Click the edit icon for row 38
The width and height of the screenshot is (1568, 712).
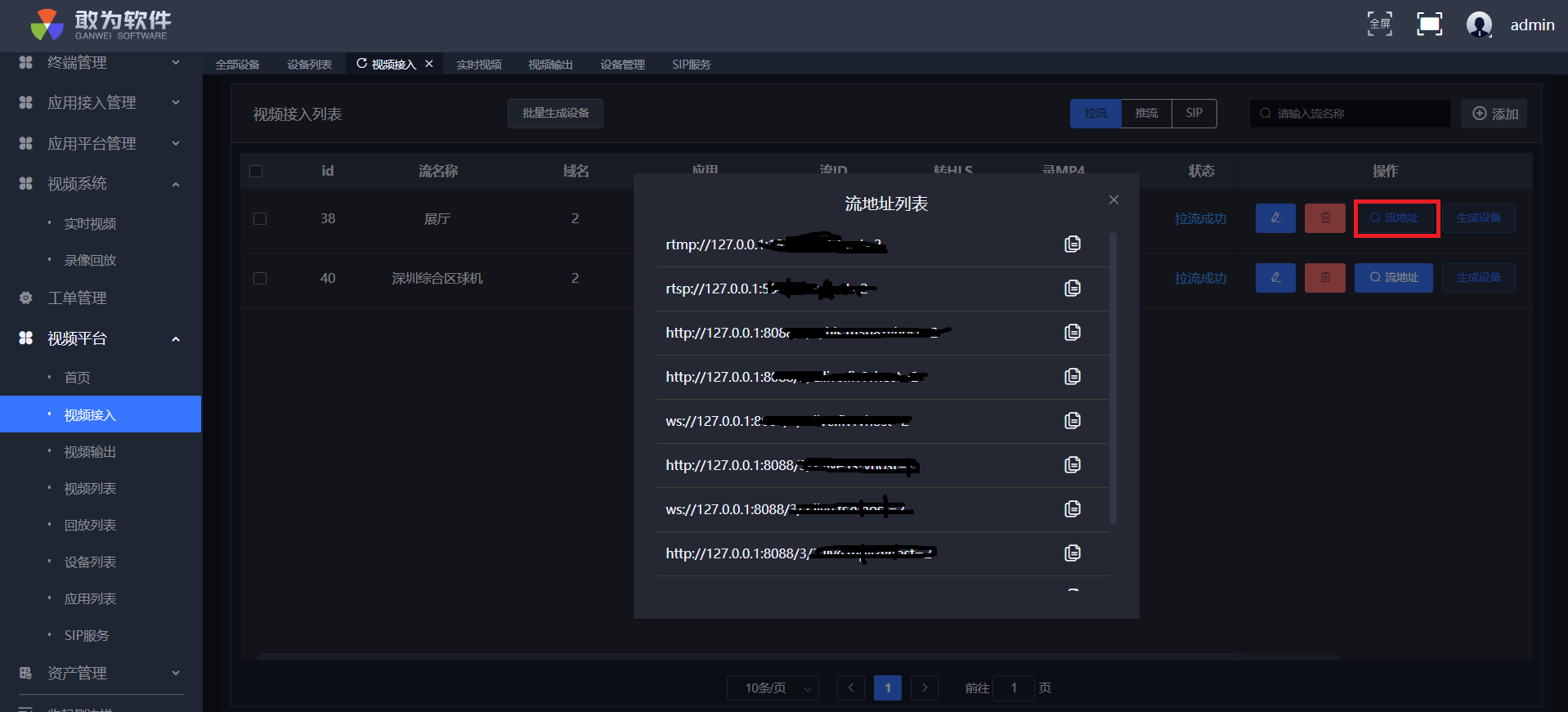point(1275,218)
